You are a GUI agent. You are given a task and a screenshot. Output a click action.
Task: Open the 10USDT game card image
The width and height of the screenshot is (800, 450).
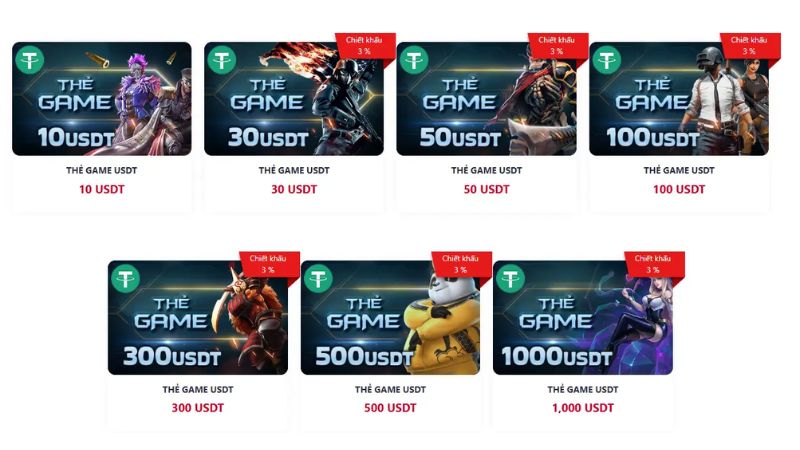pyautogui.click(x=102, y=99)
